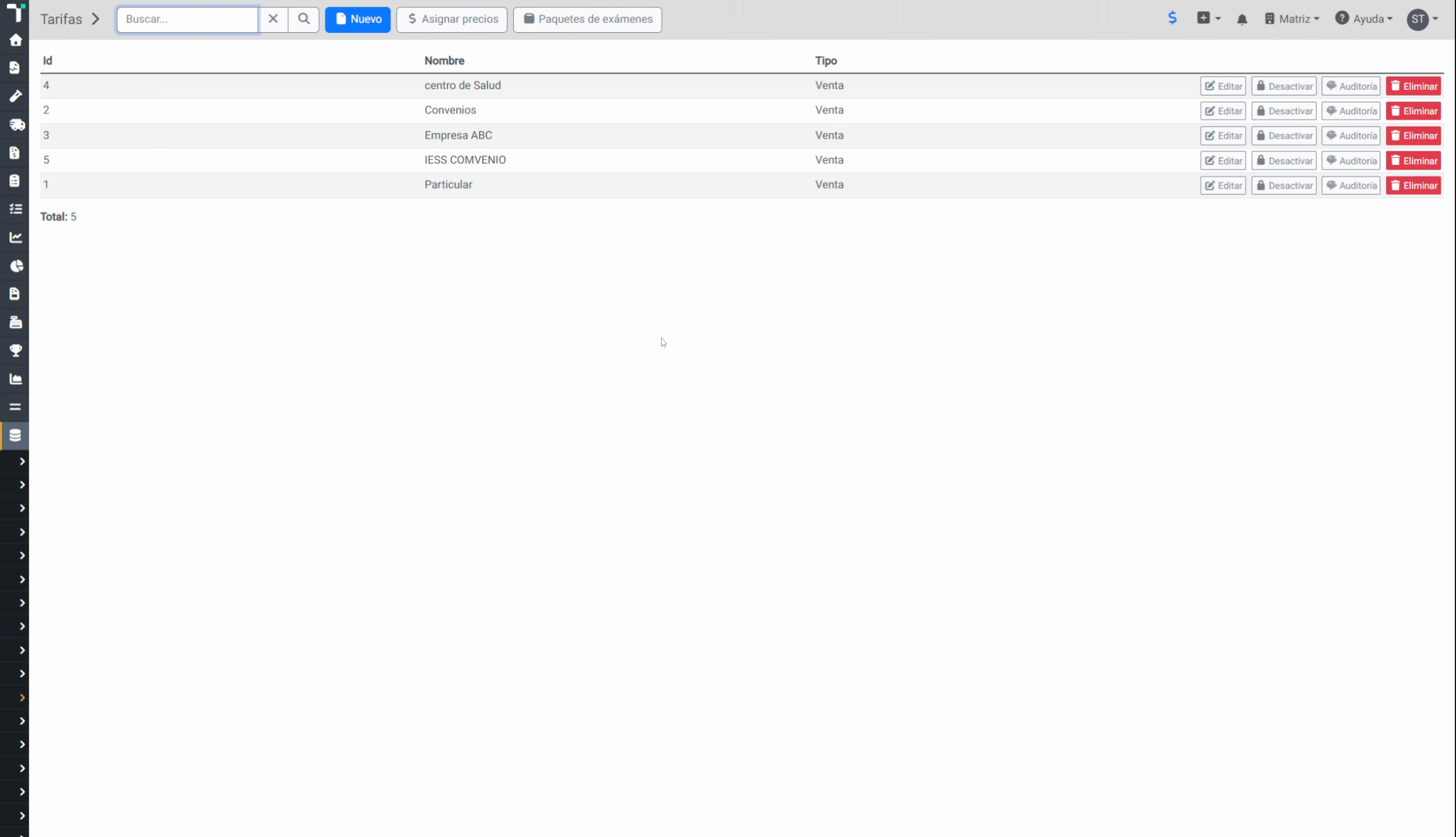
Task: Click the Nuevo button
Action: (358, 19)
